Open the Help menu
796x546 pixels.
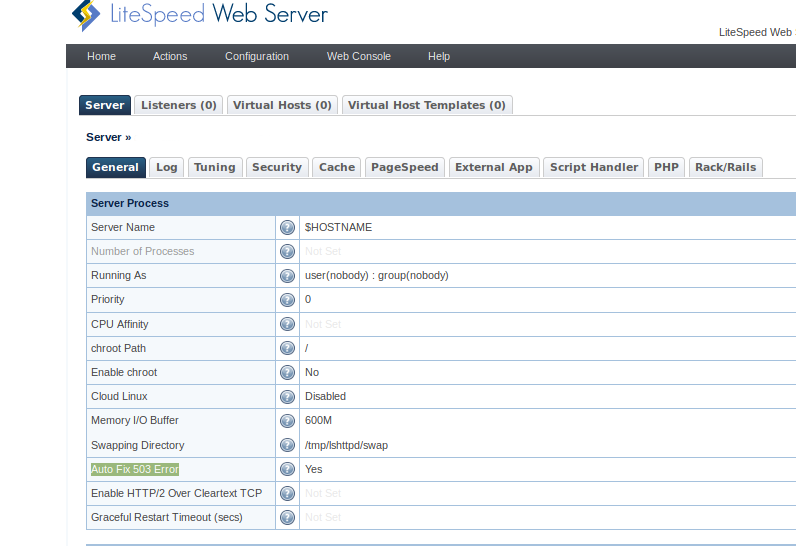[x=439, y=56]
